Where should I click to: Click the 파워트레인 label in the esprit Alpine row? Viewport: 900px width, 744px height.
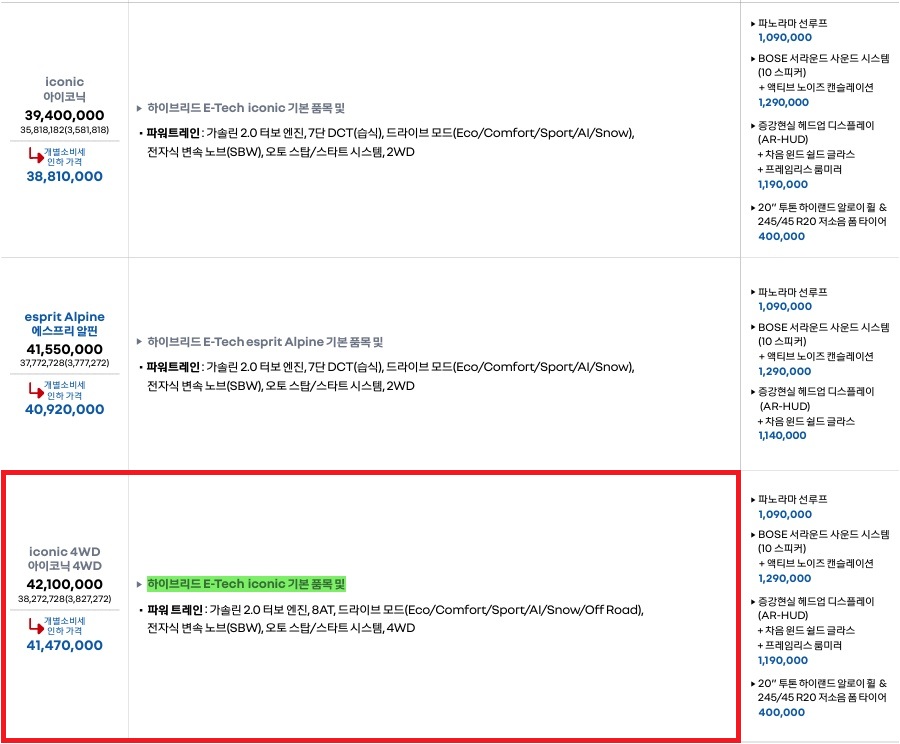(x=174, y=367)
